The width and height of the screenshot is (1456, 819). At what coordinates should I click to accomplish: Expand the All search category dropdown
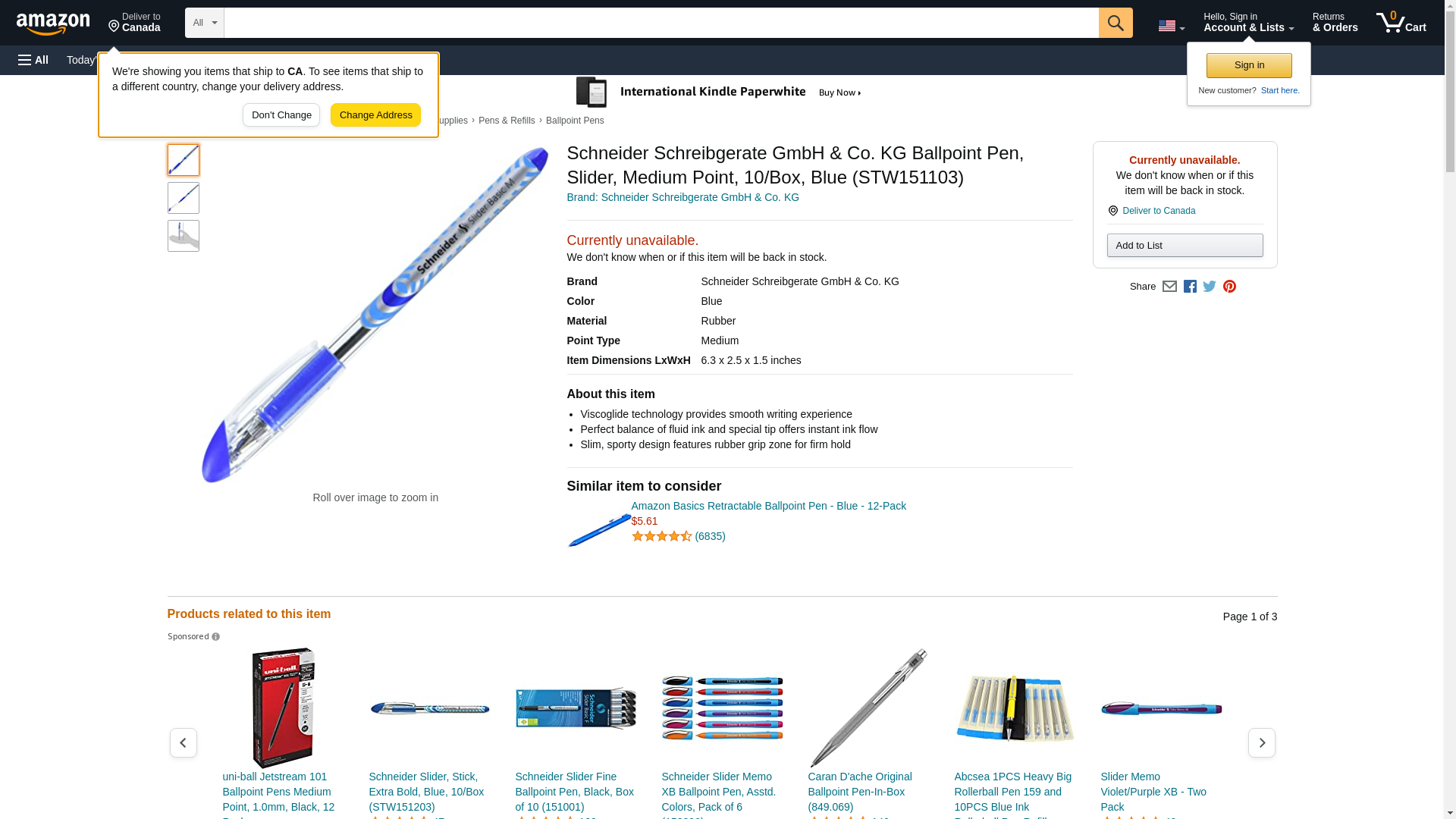click(x=205, y=23)
